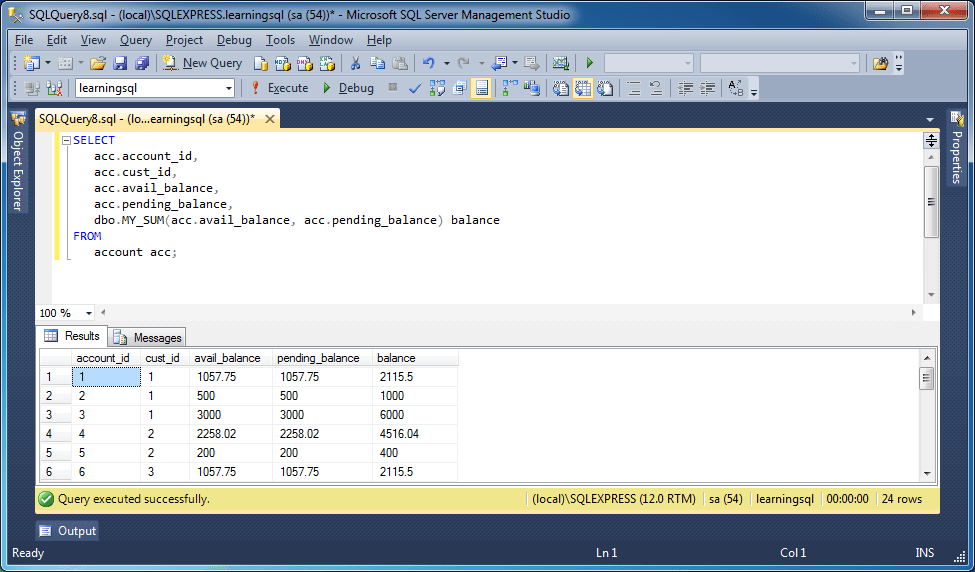Open the Query Options icon
Viewport: 975px width, 572px height.
[x=460, y=88]
